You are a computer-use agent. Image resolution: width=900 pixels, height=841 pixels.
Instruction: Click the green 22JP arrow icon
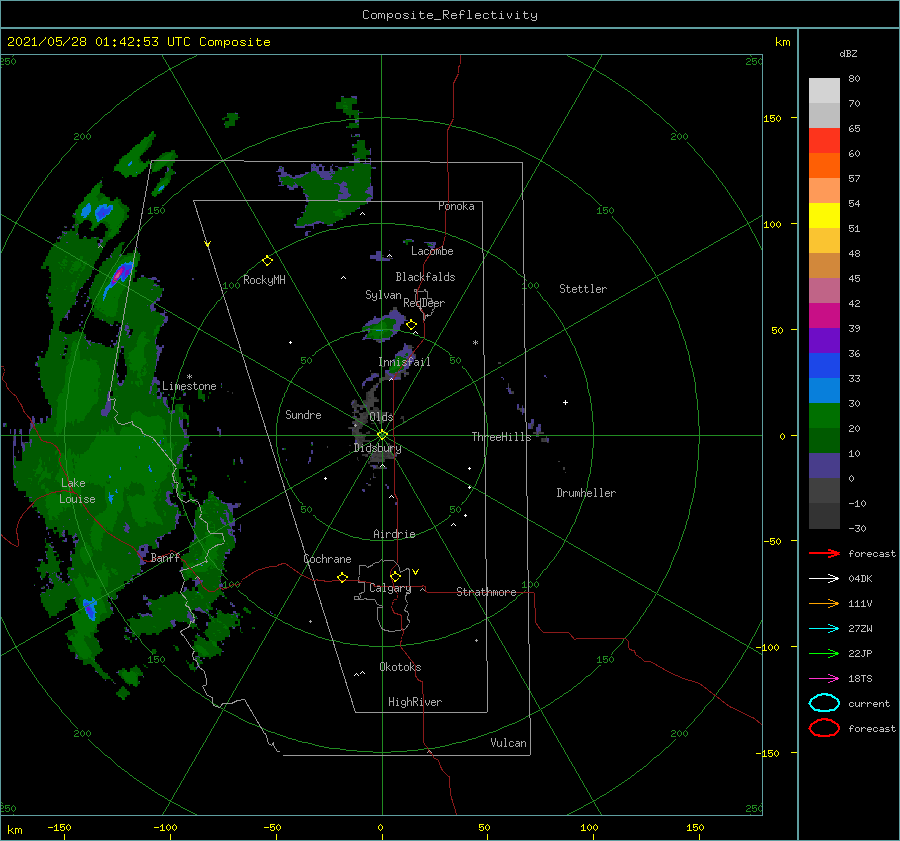tap(824, 653)
